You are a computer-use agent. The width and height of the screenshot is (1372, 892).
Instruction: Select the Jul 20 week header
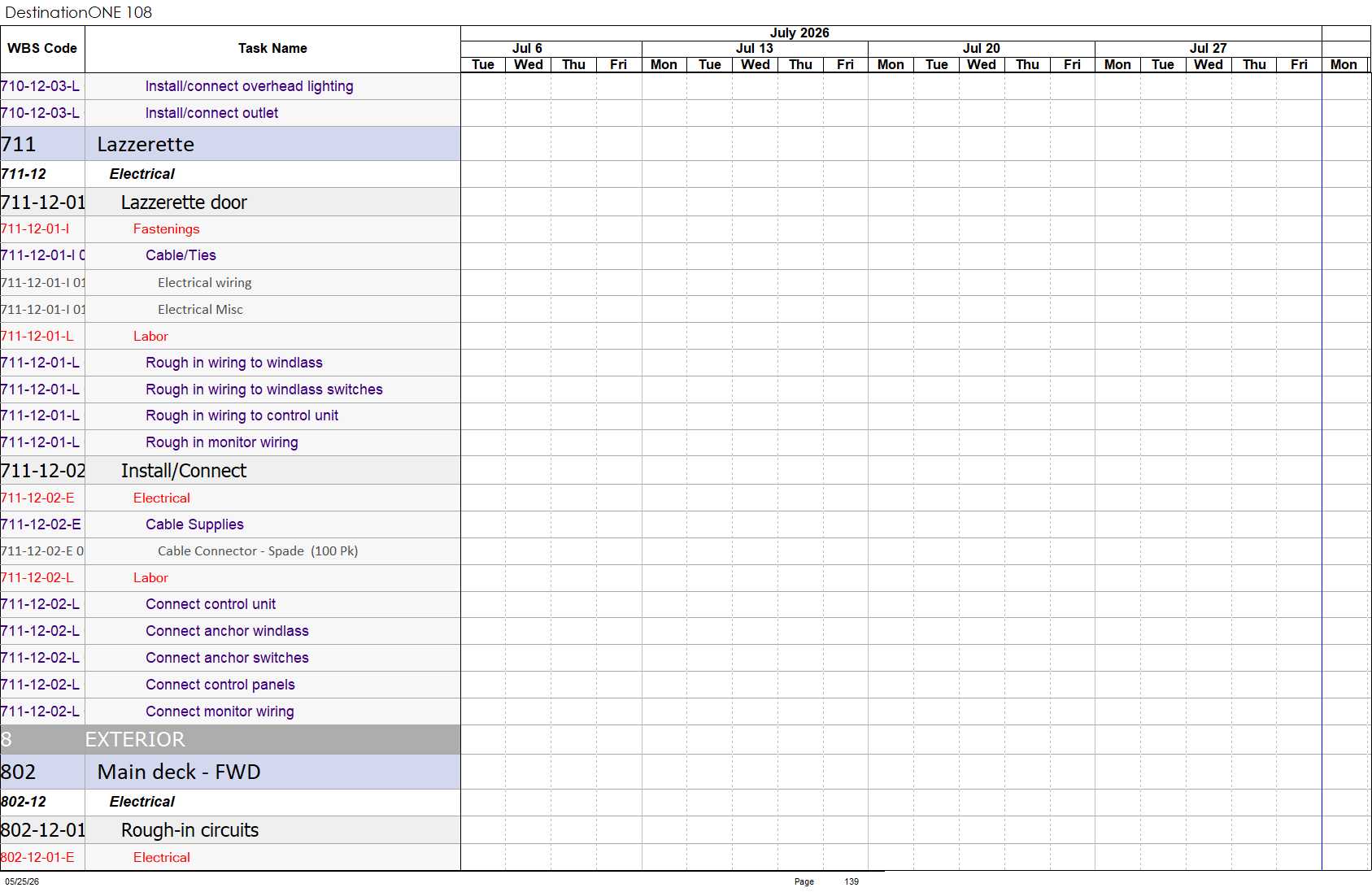(x=982, y=49)
